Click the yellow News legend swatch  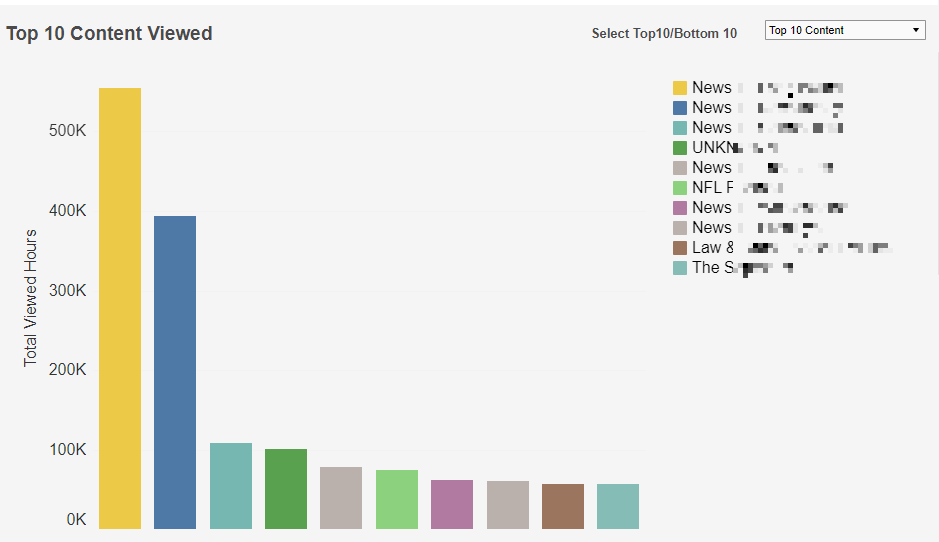click(x=680, y=88)
